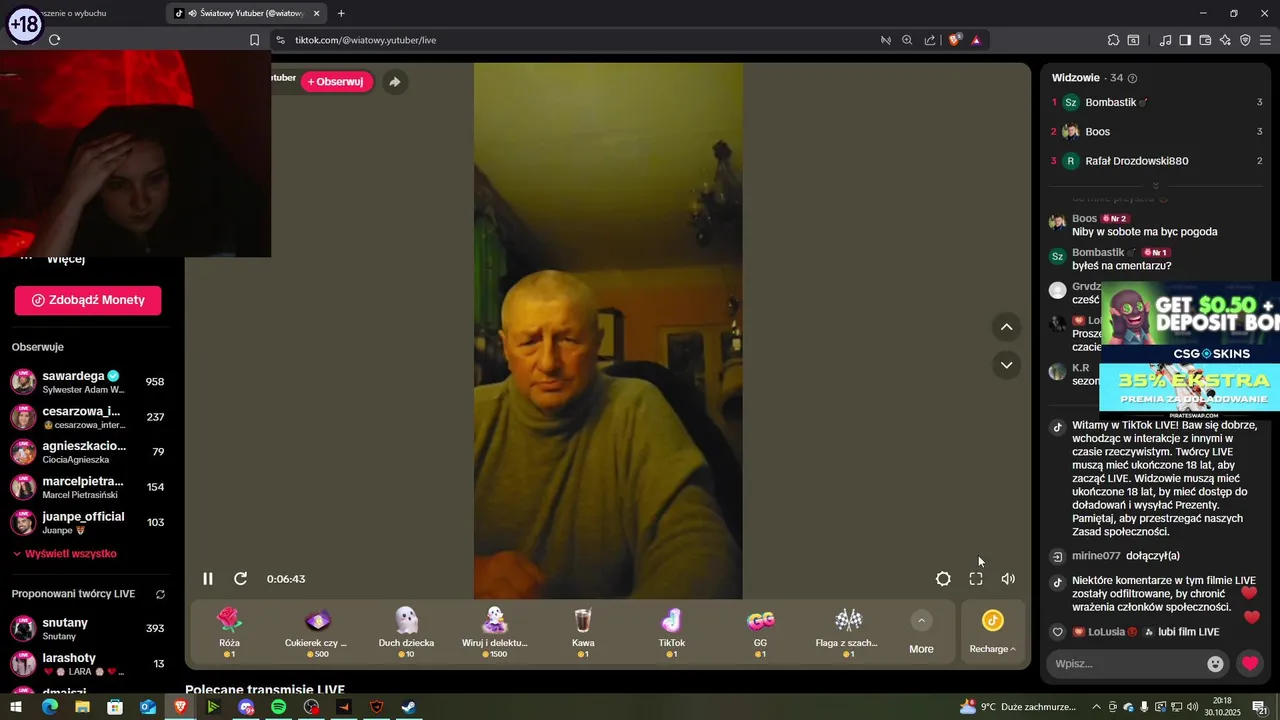Screen dimensions: 1280x720
Task: Select top viewer Bombastik
Action: pos(1155,103)
